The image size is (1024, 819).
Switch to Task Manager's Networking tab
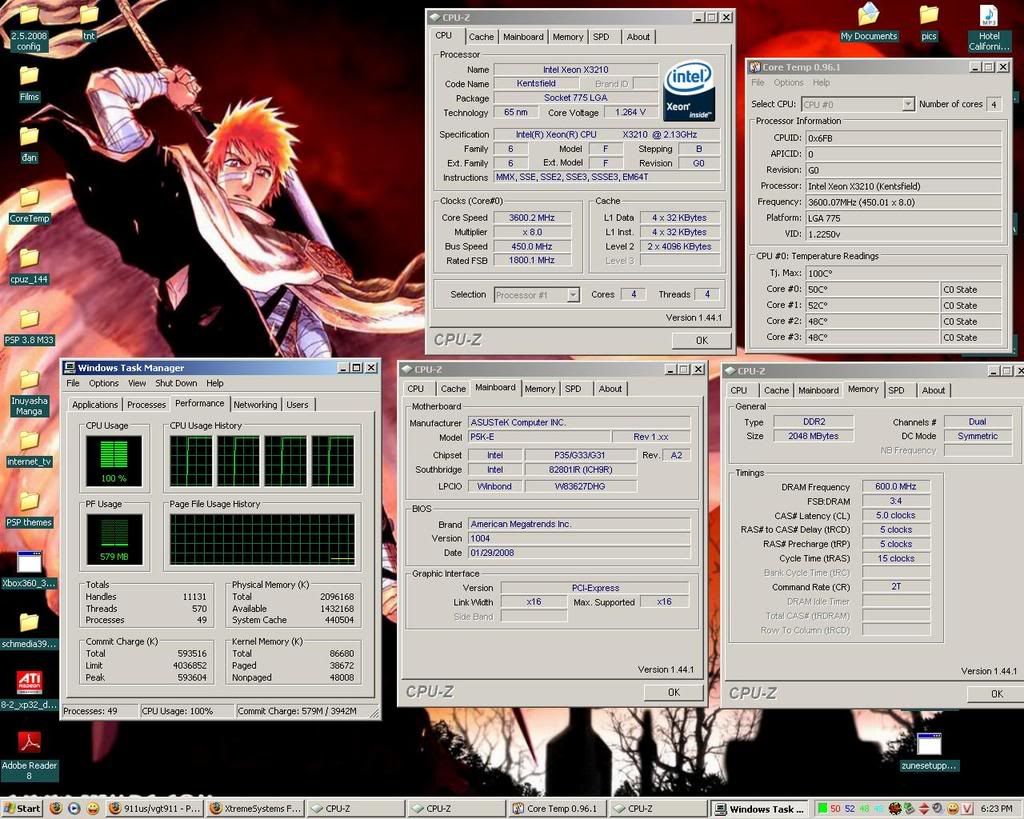coord(255,405)
